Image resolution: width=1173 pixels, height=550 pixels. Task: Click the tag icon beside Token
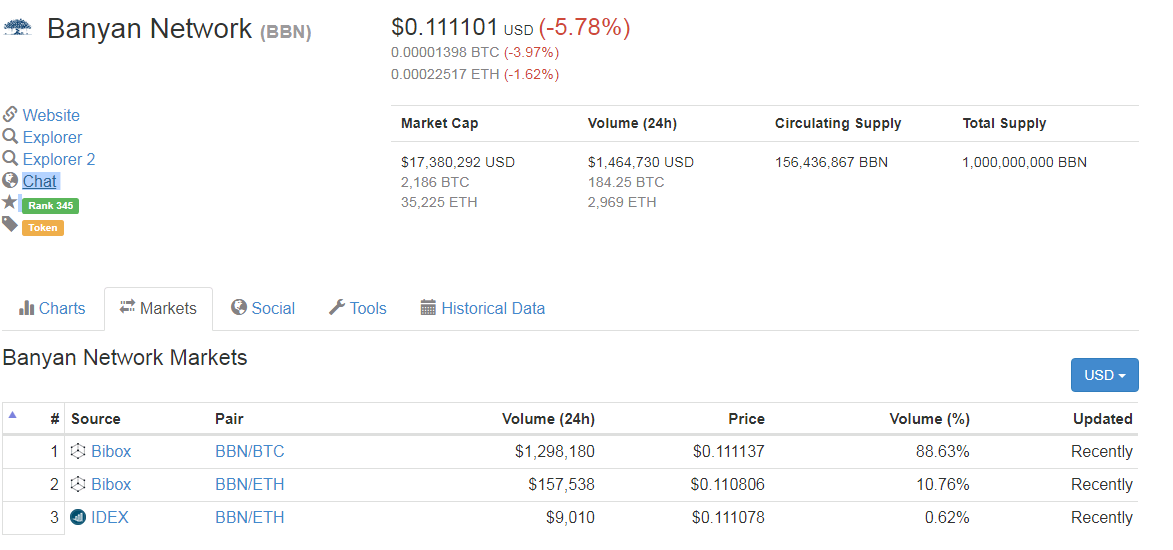[x=10, y=224]
